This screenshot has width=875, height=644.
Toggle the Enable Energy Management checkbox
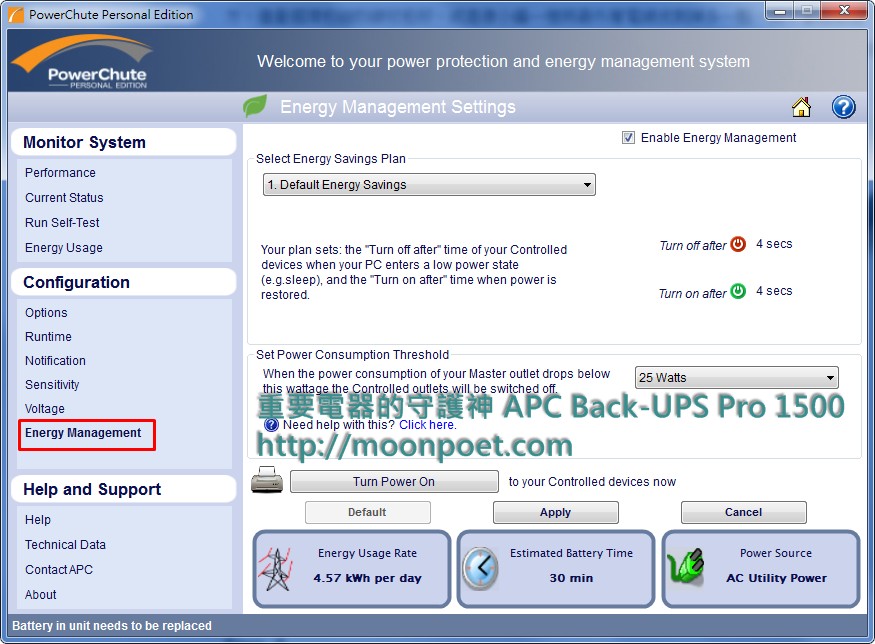point(628,138)
